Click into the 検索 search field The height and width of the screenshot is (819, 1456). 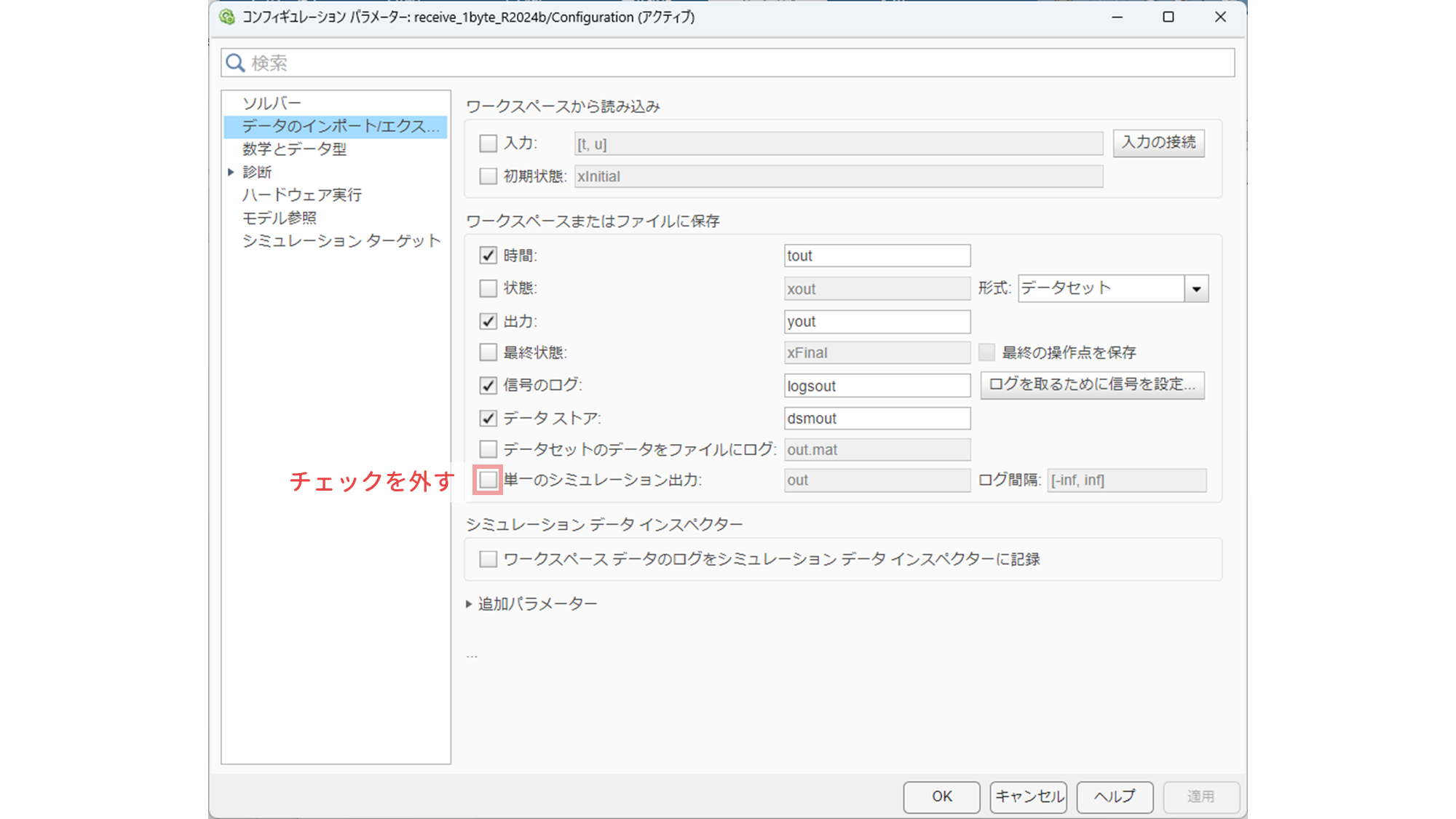pos(728,63)
